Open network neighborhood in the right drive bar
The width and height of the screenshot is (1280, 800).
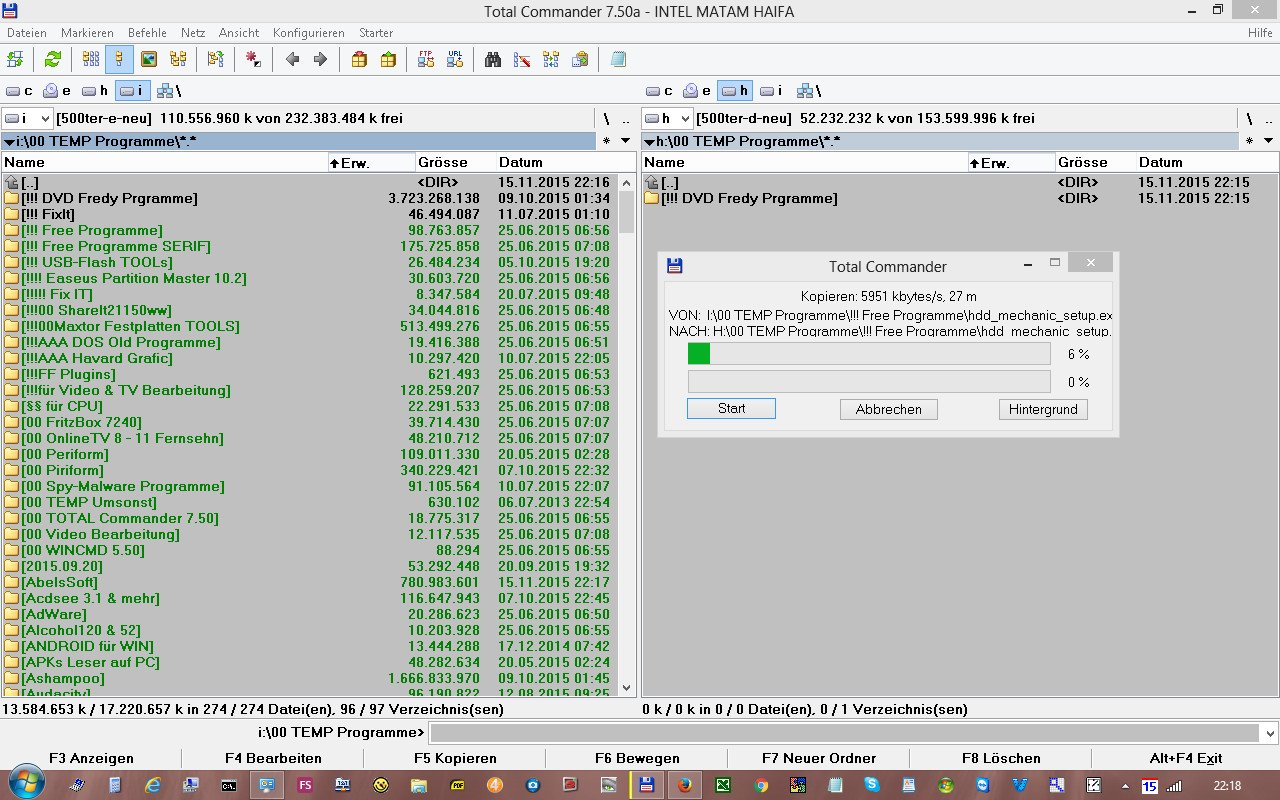[x=807, y=91]
